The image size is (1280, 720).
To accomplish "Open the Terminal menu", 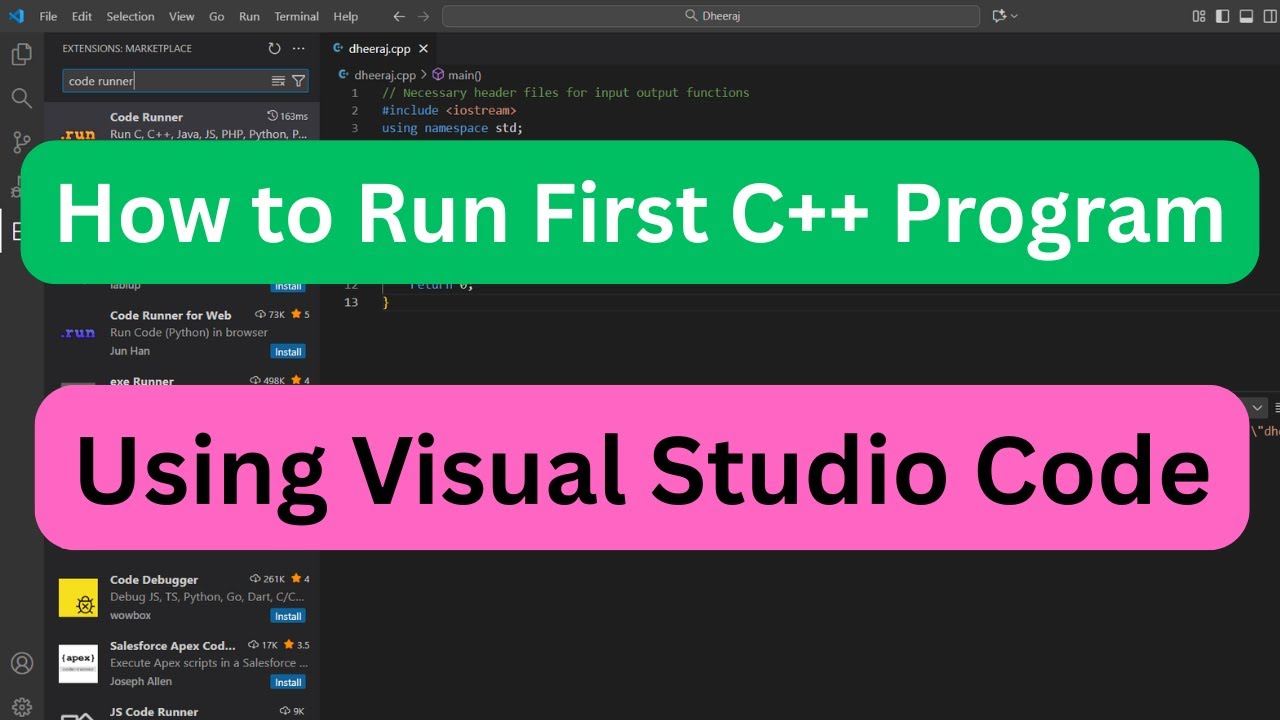I will (x=297, y=16).
